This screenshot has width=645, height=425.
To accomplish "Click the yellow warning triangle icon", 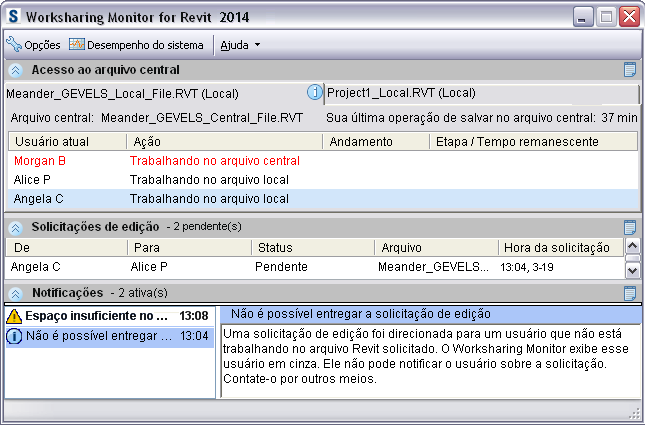I will (x=14, y=316).
